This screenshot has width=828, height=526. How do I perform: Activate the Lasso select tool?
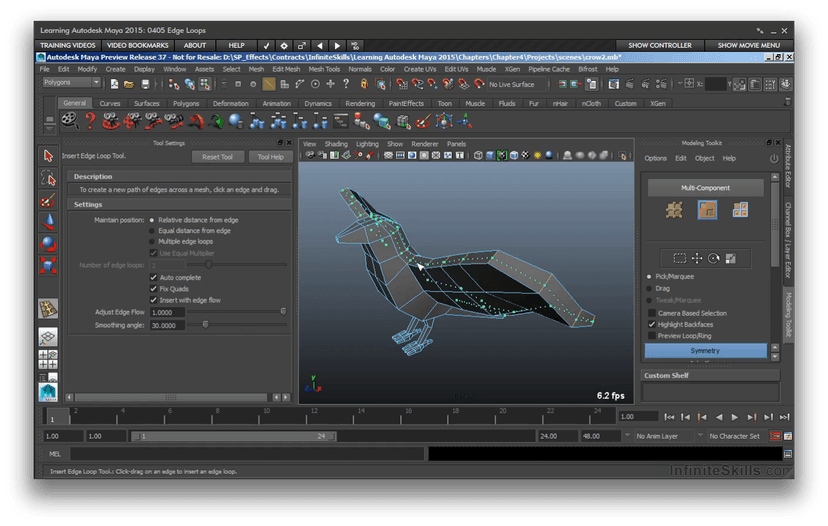coord(48,179)
